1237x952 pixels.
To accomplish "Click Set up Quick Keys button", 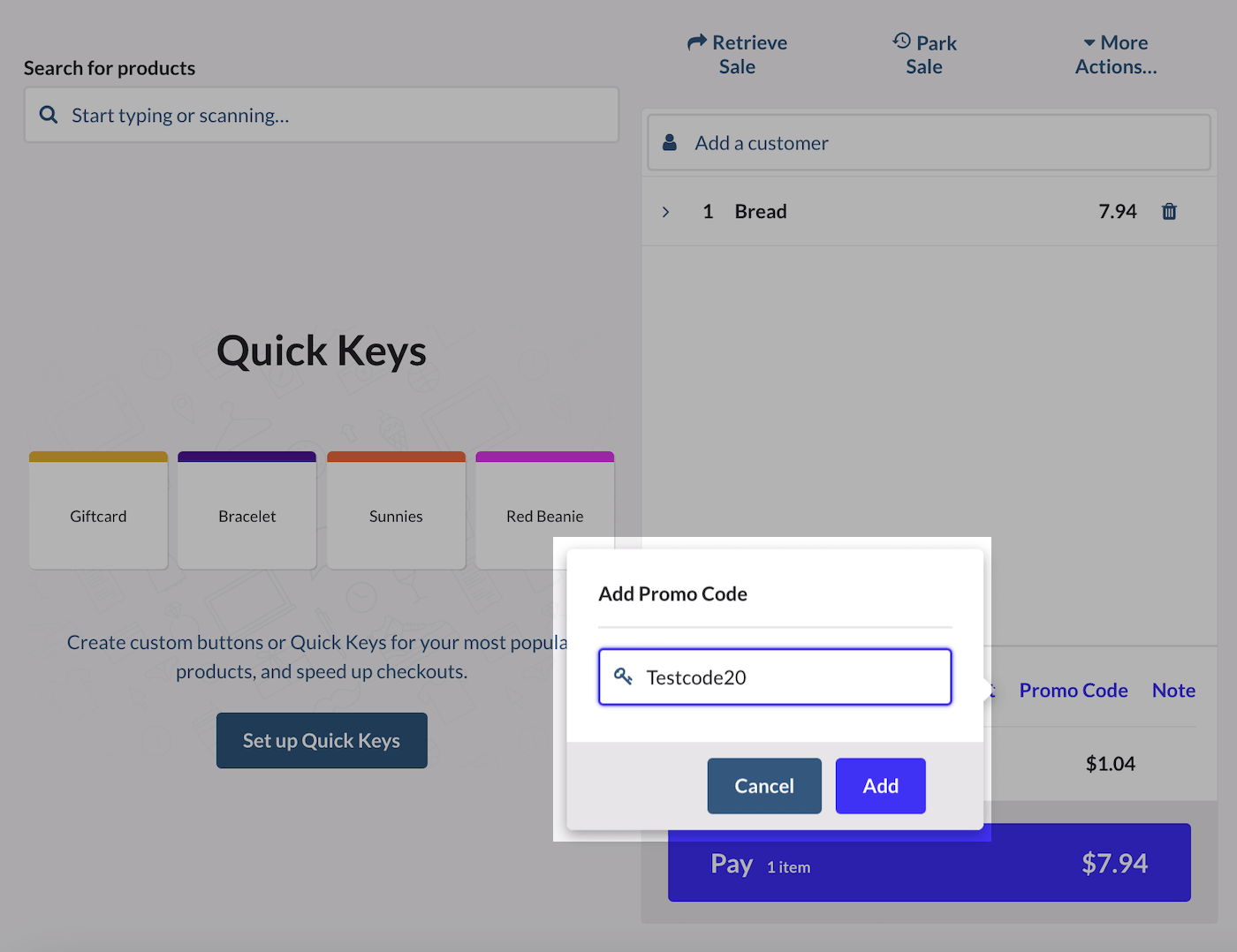I will 322,741.
